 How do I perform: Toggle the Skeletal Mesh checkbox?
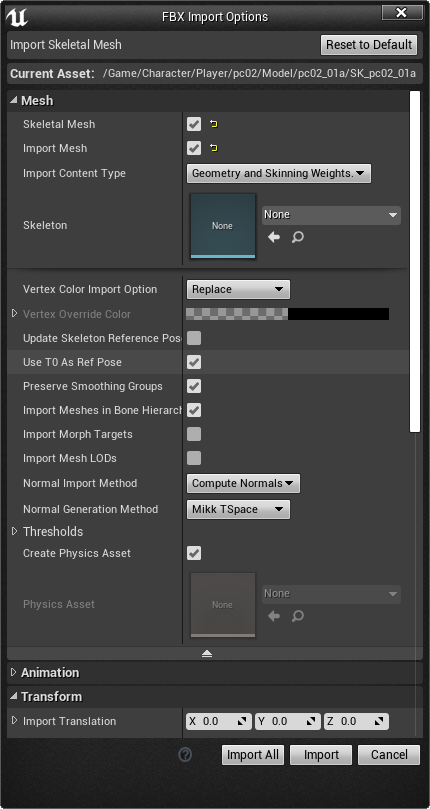[194, 124]
